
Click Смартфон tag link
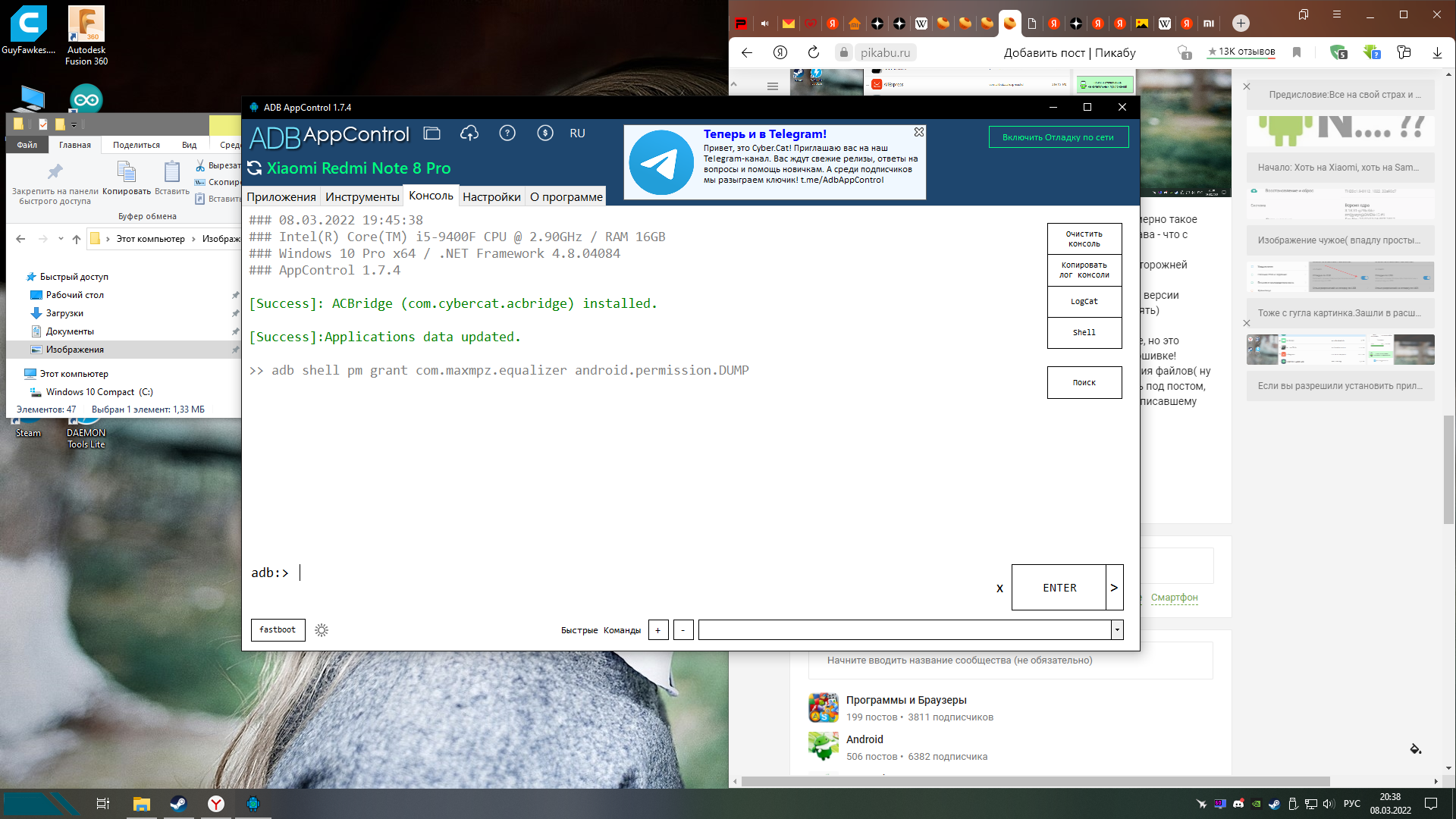tap(1174, 598)
